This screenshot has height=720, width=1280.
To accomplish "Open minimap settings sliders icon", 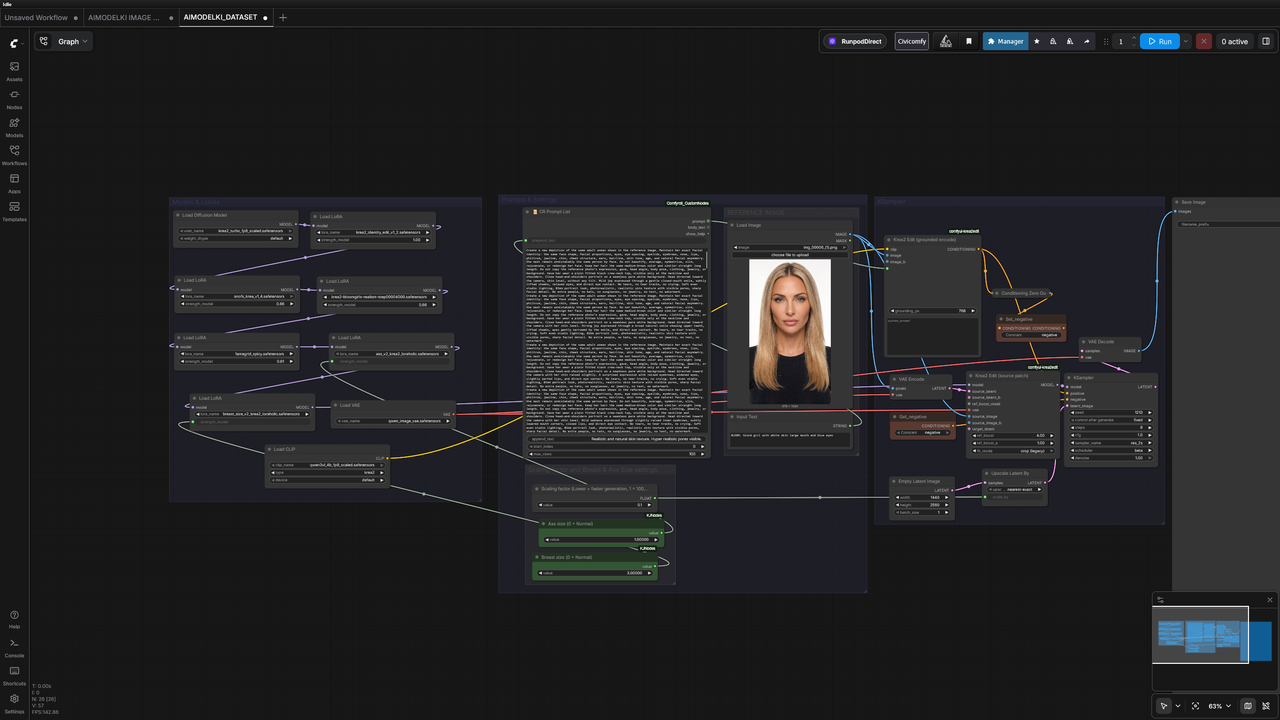I will coord(1161,600).
